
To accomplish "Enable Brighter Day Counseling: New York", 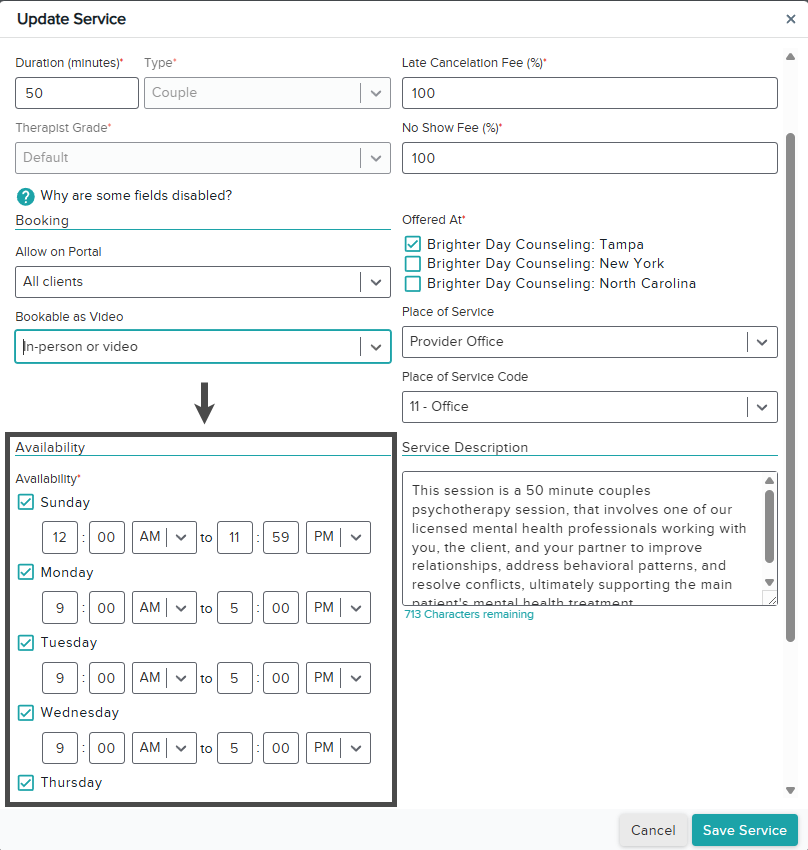I will coord(413,263).
